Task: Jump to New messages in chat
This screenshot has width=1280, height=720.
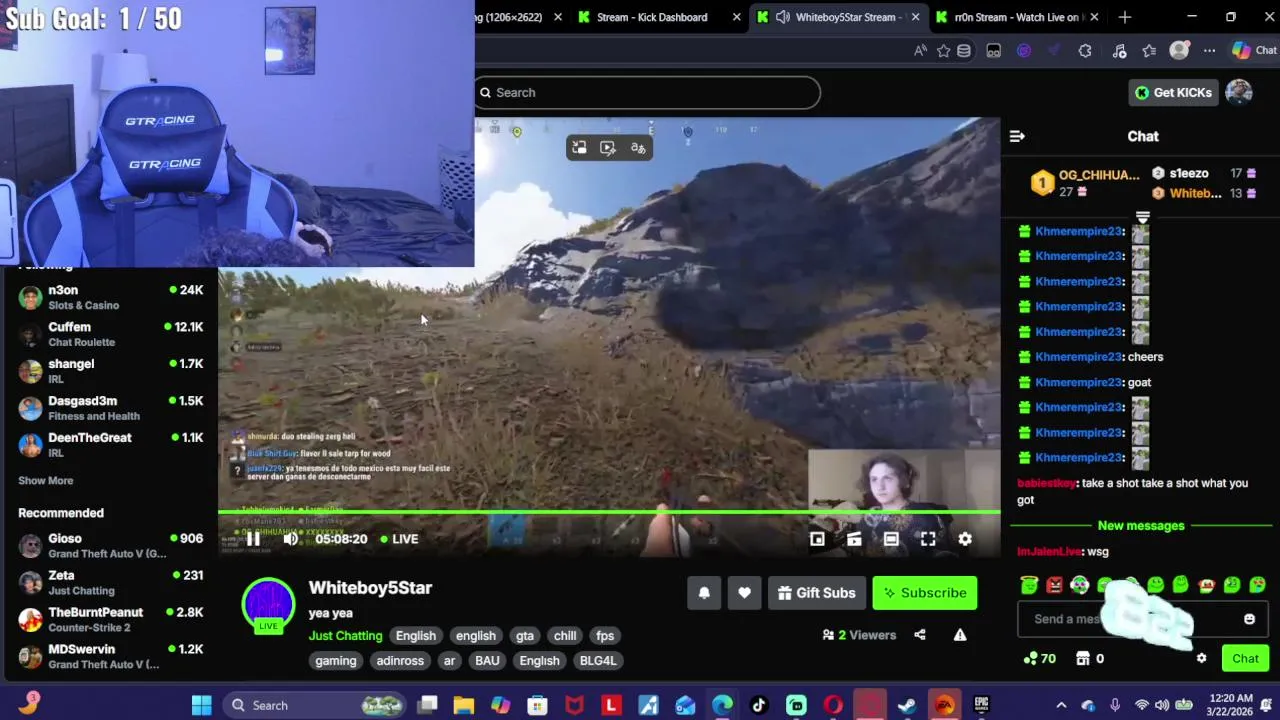Action: [1141, 526]
